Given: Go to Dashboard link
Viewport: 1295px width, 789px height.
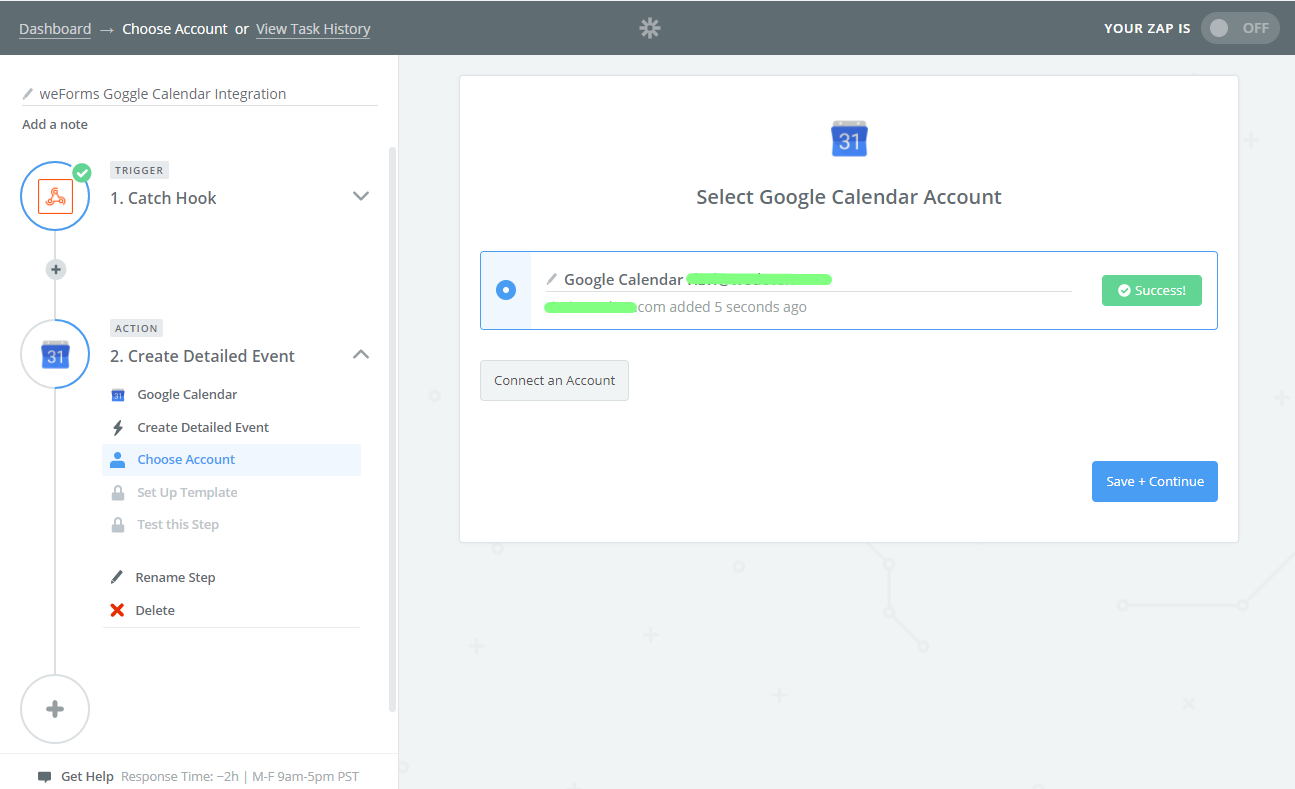Looking at the screenshot, I should (x=55, y=29).
